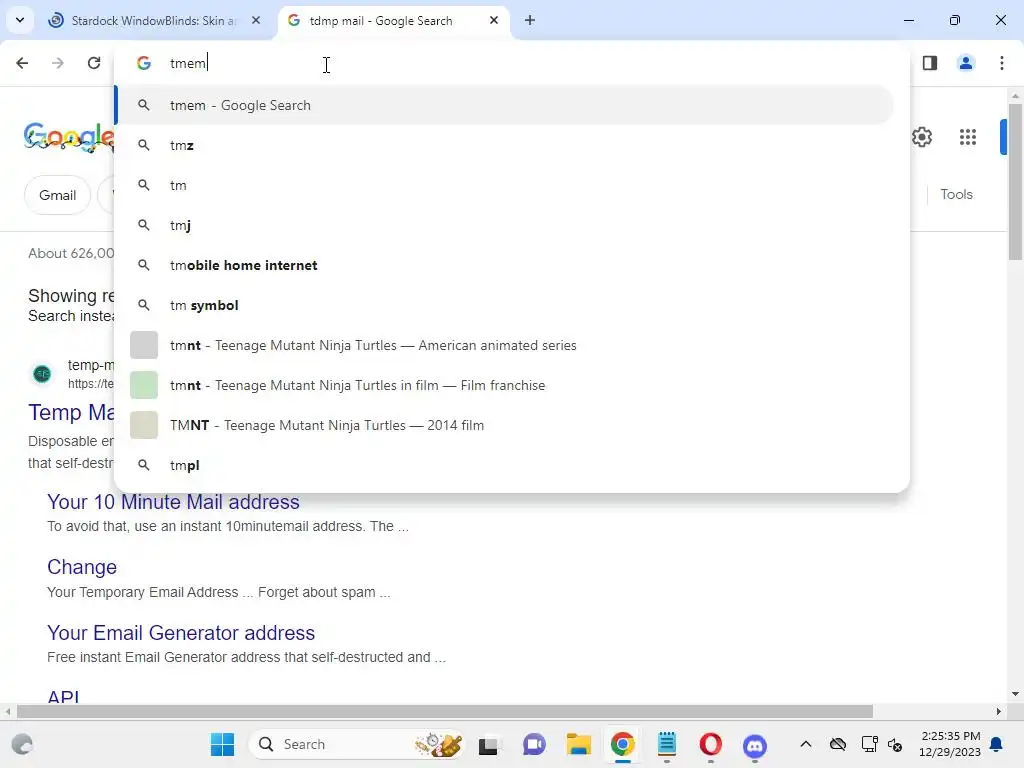Click the 2014 film thumbnail image
This screenshot has height=768, width=1024.
pos(144,425)
